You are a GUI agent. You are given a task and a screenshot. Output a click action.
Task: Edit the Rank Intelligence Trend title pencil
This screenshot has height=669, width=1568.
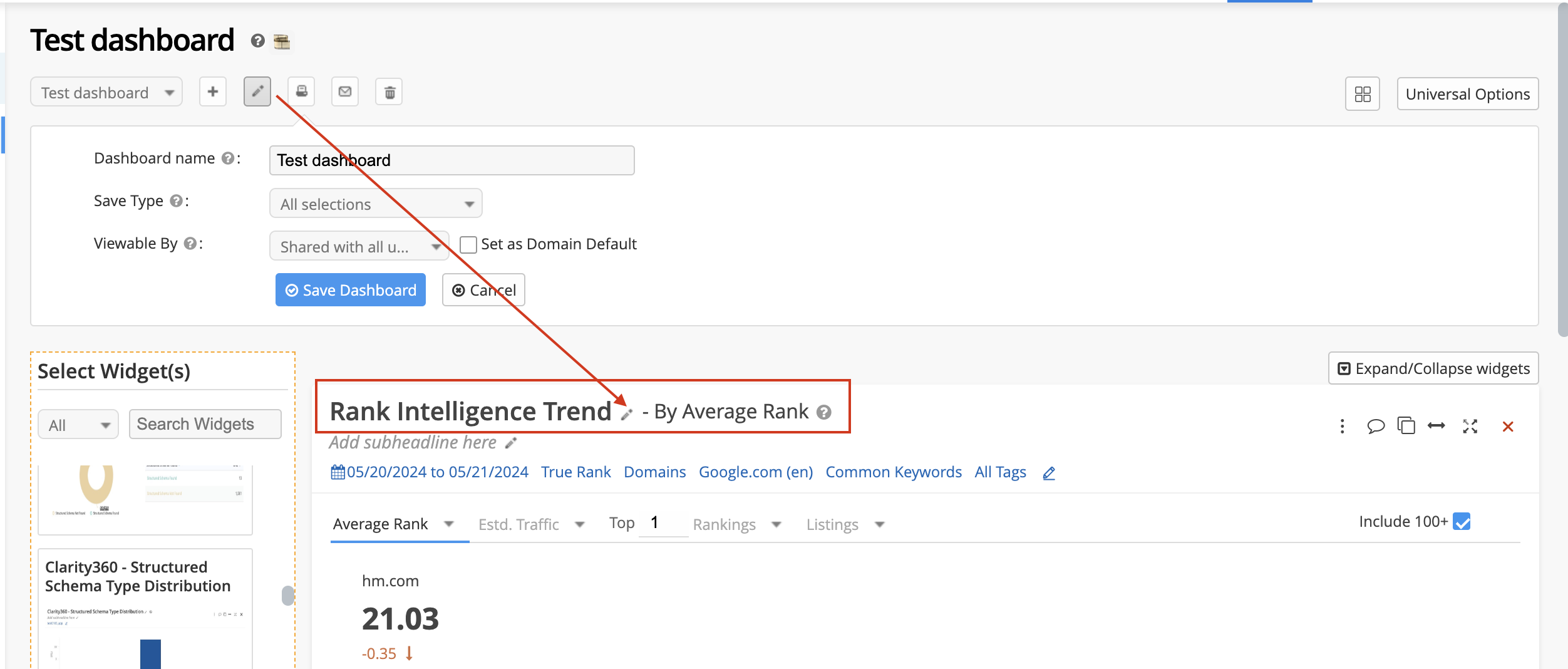pyautogui.click(x=627, y=413)
